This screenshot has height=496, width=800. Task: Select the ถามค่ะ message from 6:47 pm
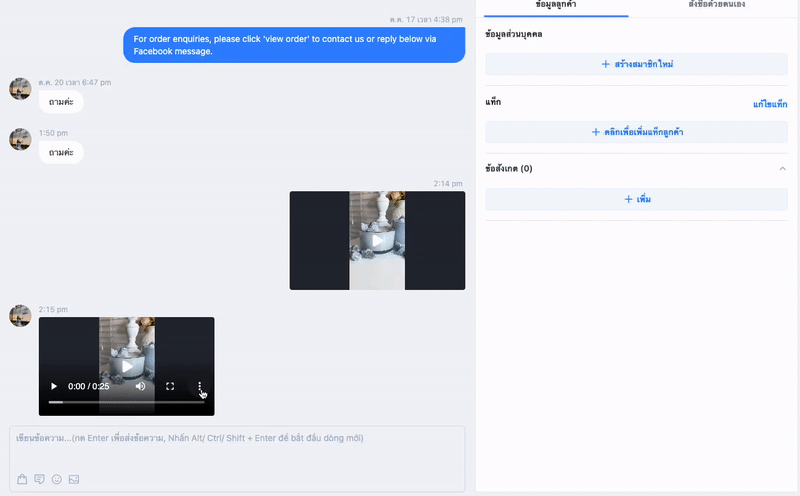click(x=61, y=102)
